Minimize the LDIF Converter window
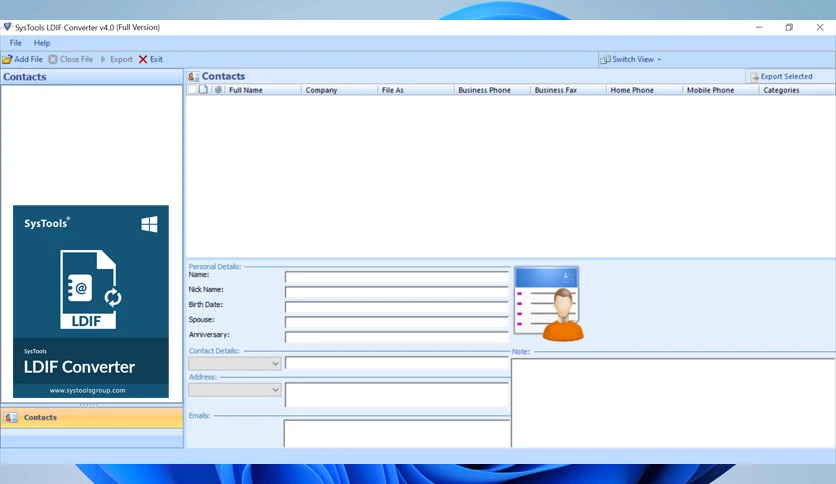836x484 pixels. (x=759, y=27)
